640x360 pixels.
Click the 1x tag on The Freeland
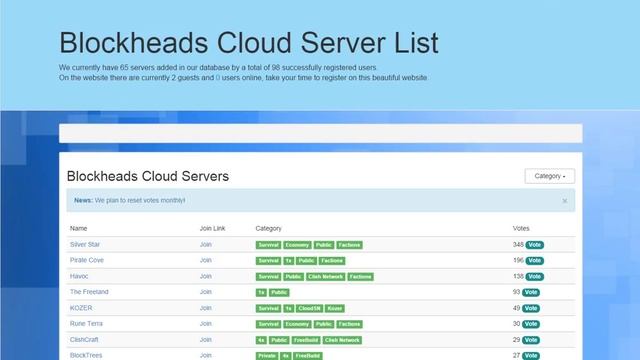(x=261, y=293)
